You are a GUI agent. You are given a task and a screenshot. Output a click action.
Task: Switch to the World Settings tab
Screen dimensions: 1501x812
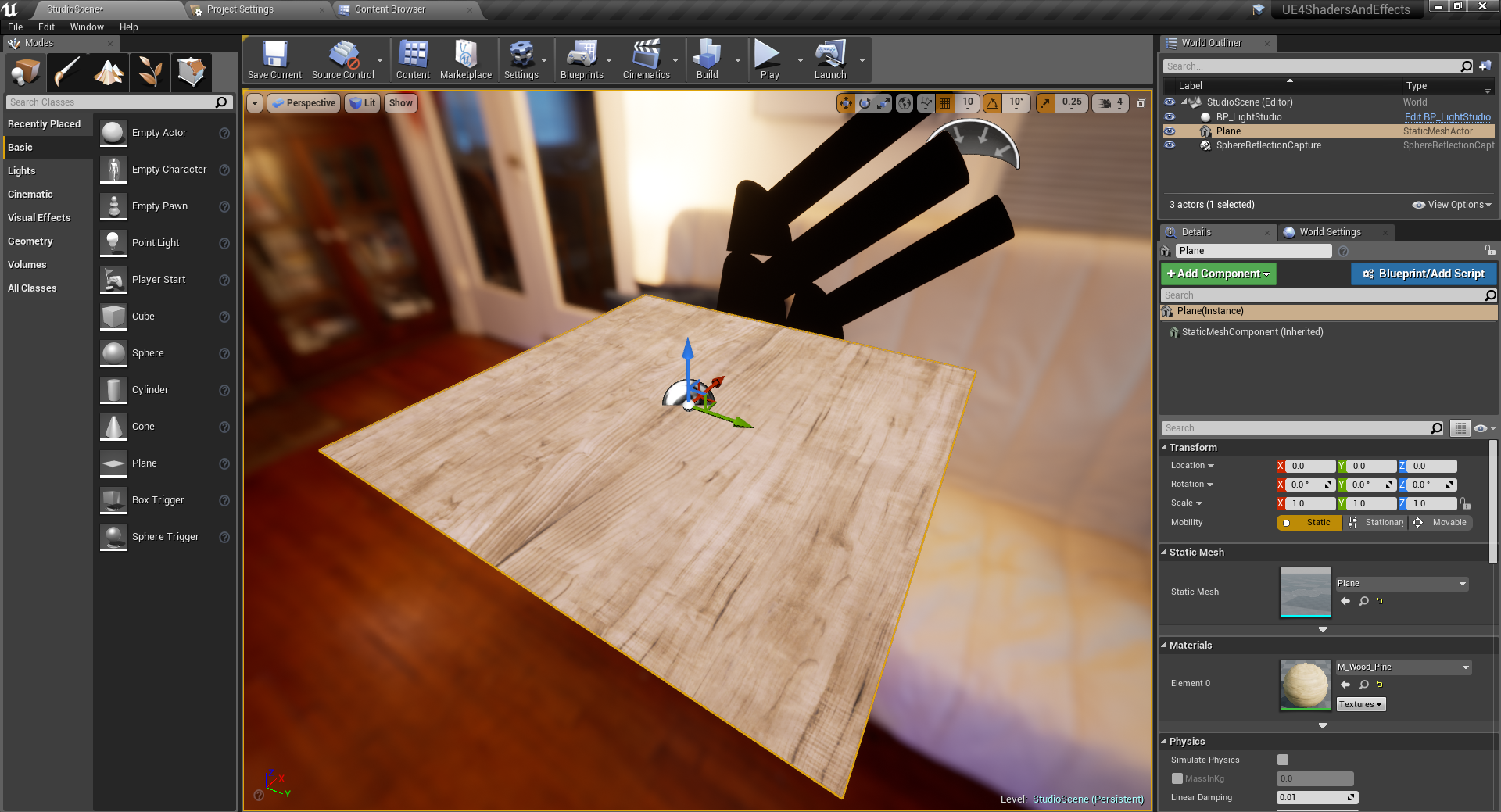tap(1330, 232)
